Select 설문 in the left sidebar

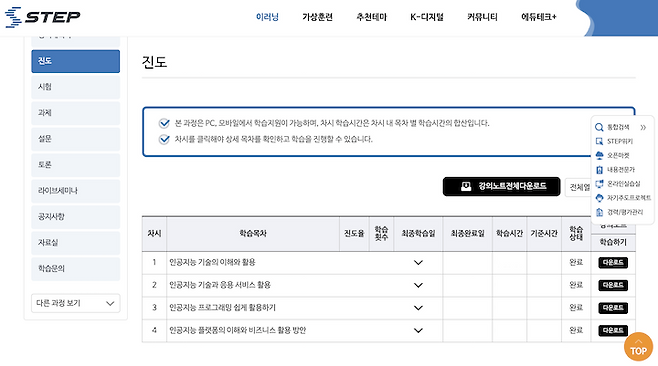pyautogui.click(x=76, y=139)
